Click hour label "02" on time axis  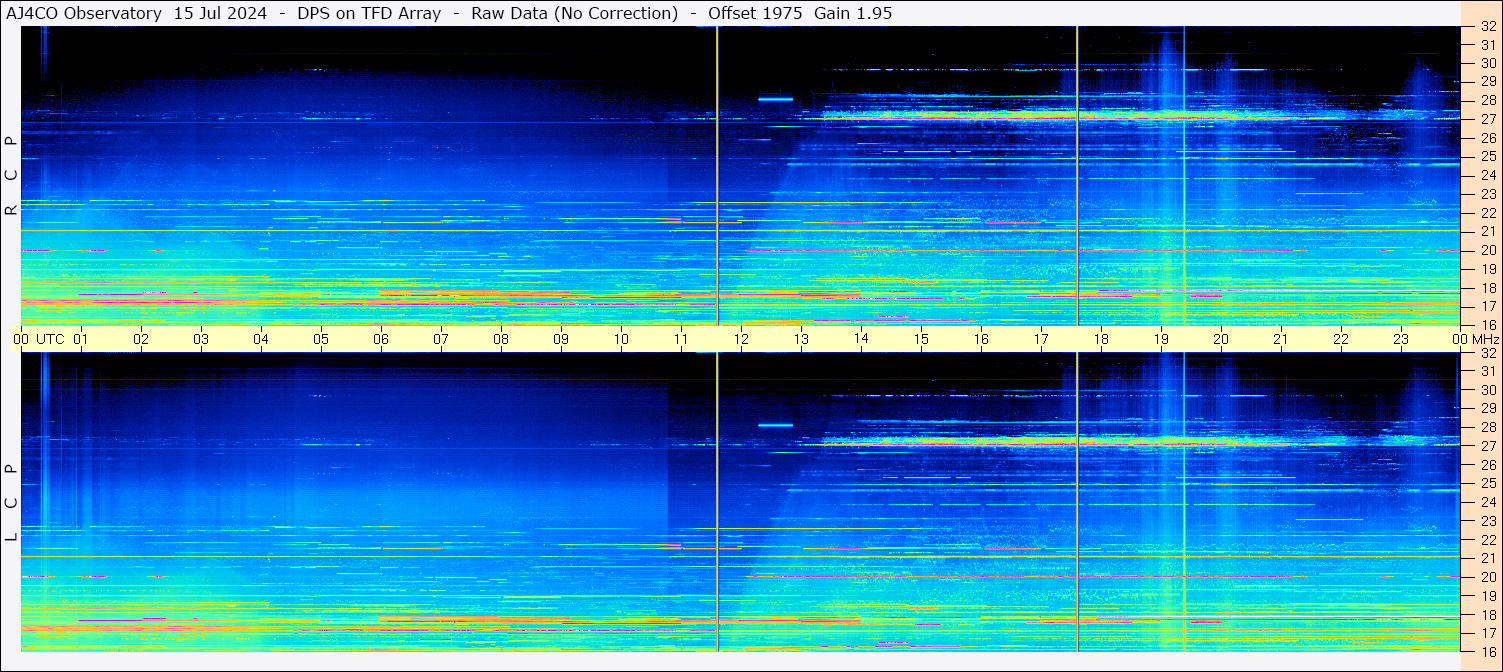coord(141,339)
